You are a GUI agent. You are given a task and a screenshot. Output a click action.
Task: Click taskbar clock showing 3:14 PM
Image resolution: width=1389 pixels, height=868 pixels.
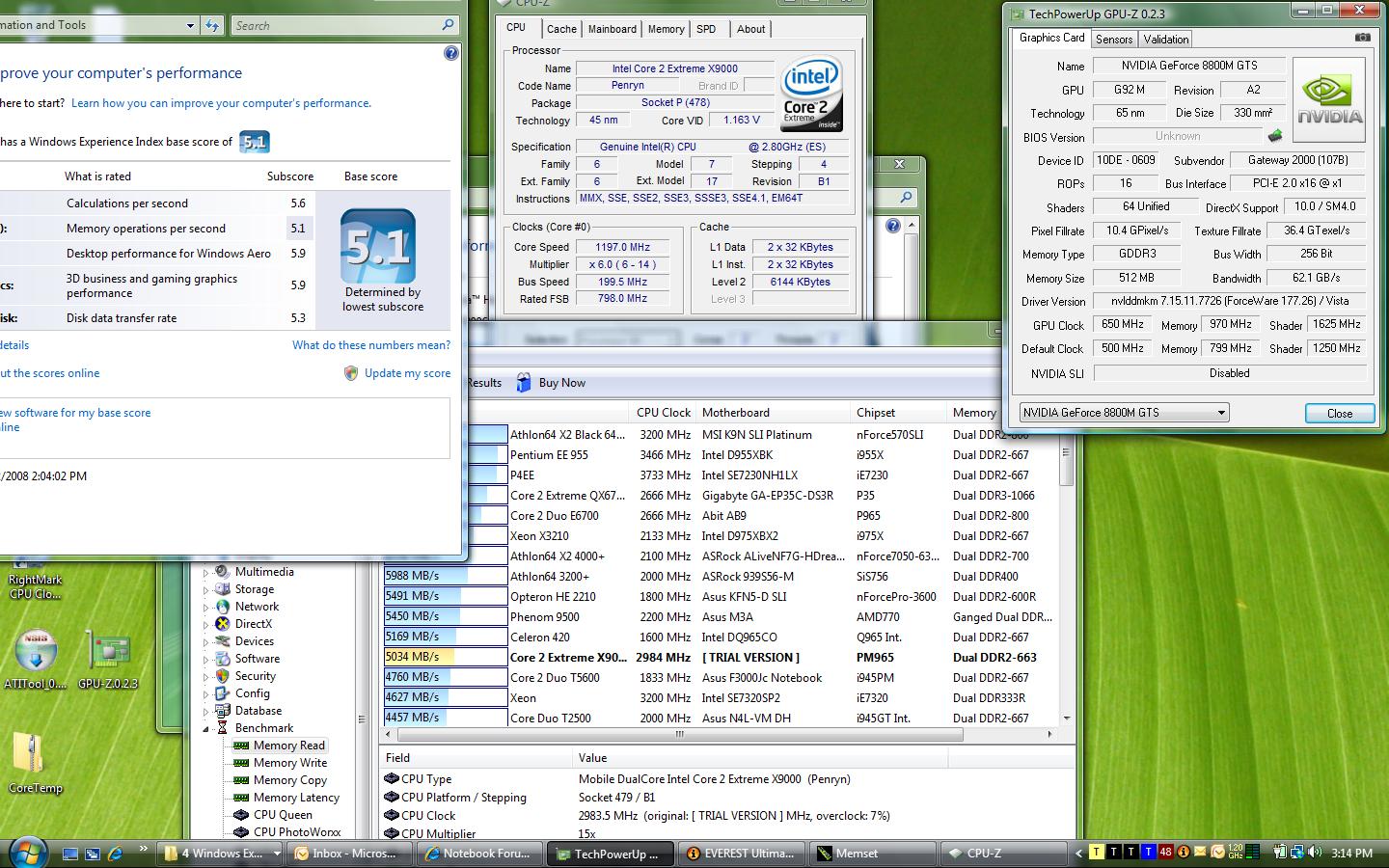pos(1351,854)
